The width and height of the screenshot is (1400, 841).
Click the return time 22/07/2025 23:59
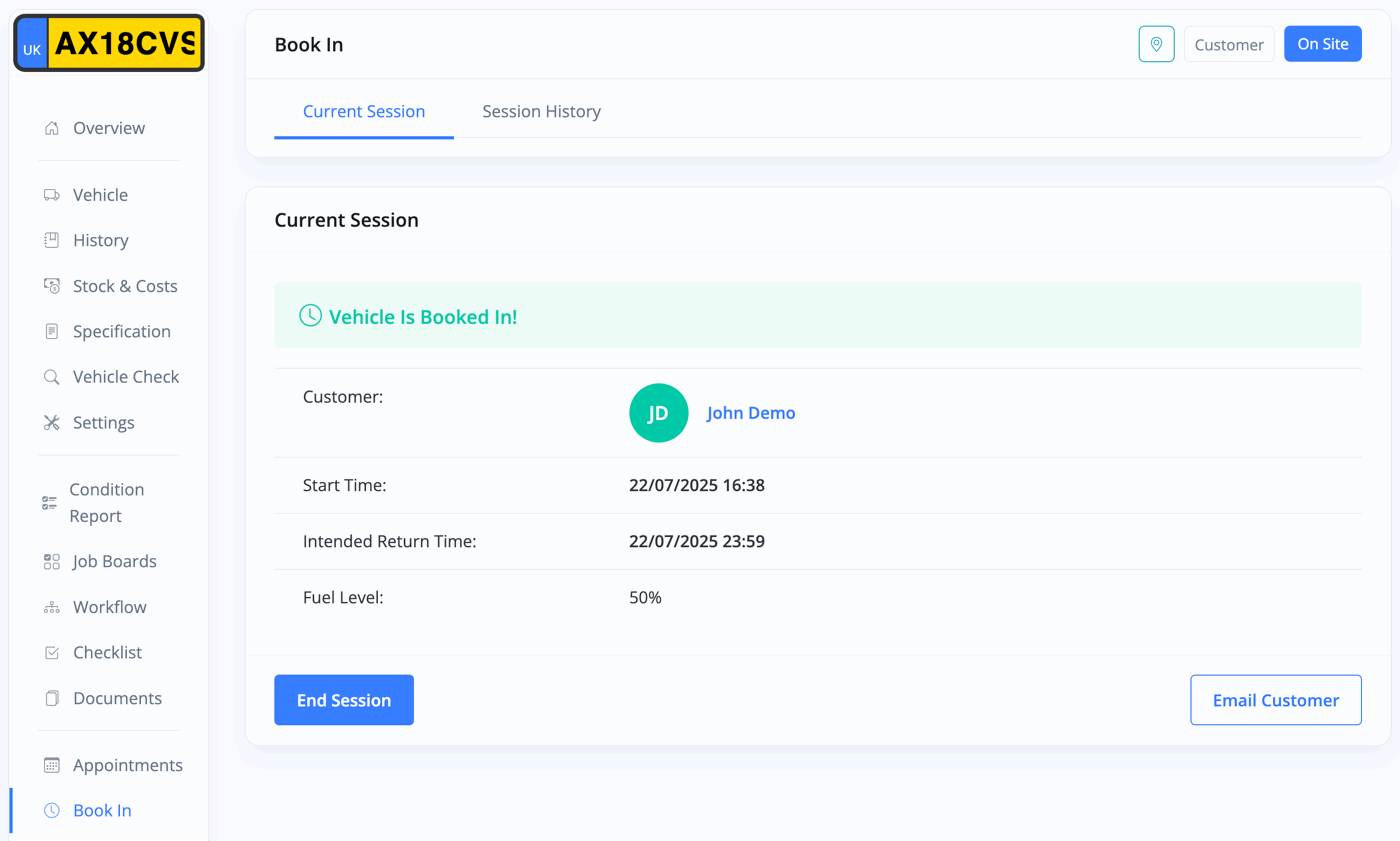pyautogui.click(x=698, y=542)
